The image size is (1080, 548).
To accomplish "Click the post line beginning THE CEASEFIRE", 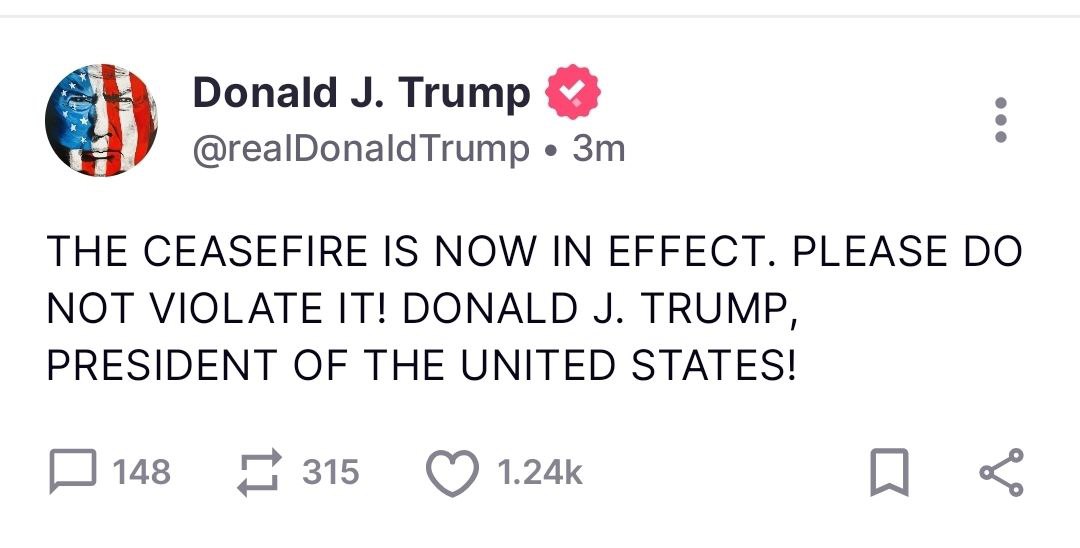I will [534, 250].
